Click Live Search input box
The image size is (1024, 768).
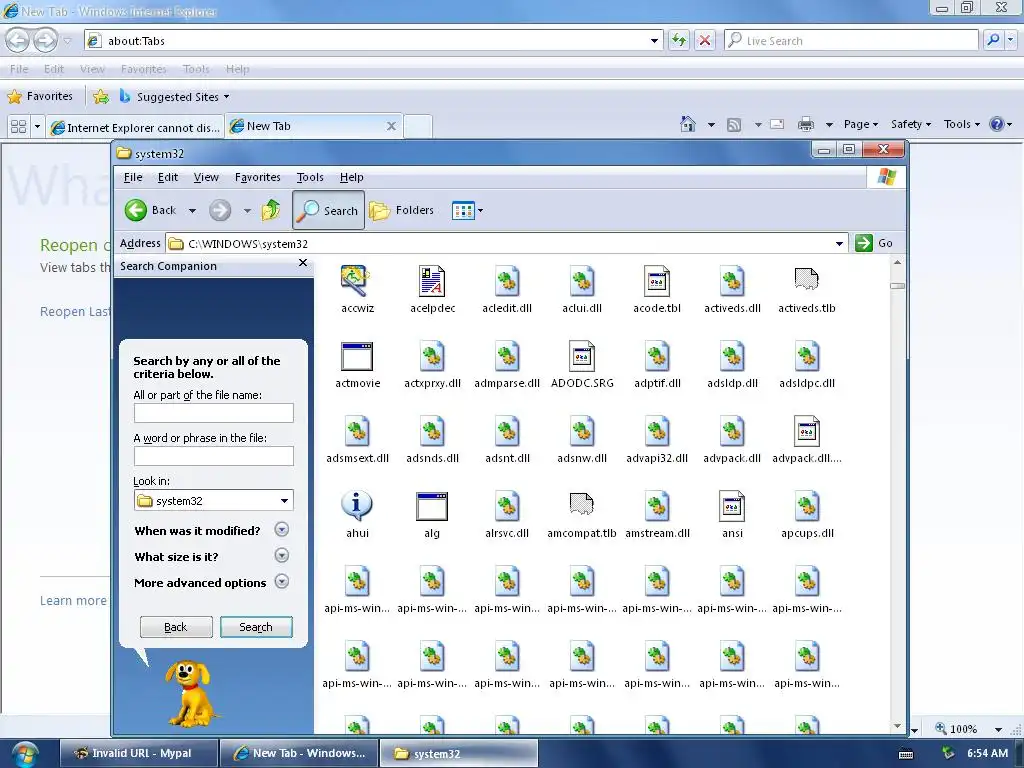[x=851, y=40]
